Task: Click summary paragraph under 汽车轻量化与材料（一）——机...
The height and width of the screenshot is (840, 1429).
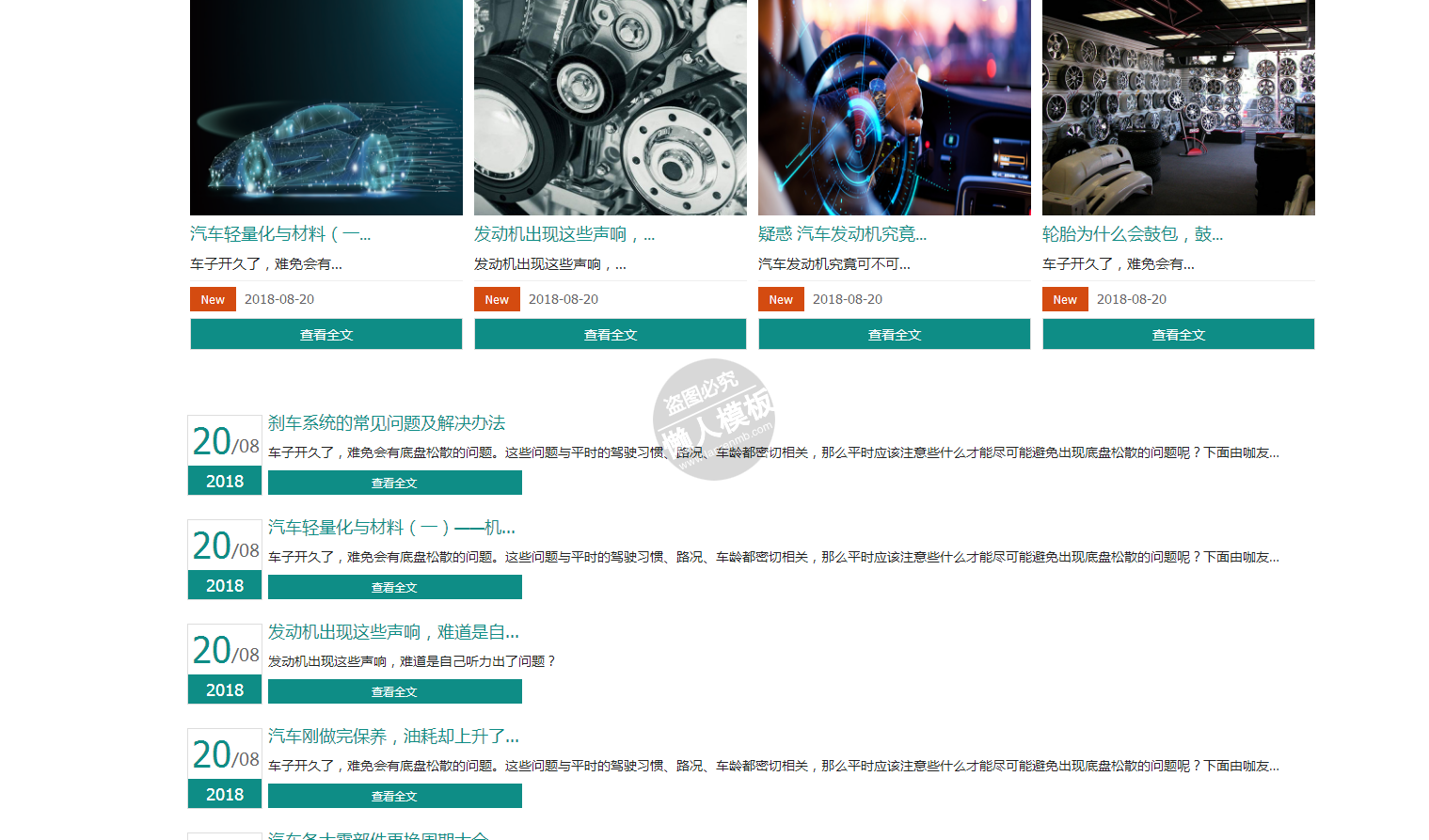Action: 773,557
